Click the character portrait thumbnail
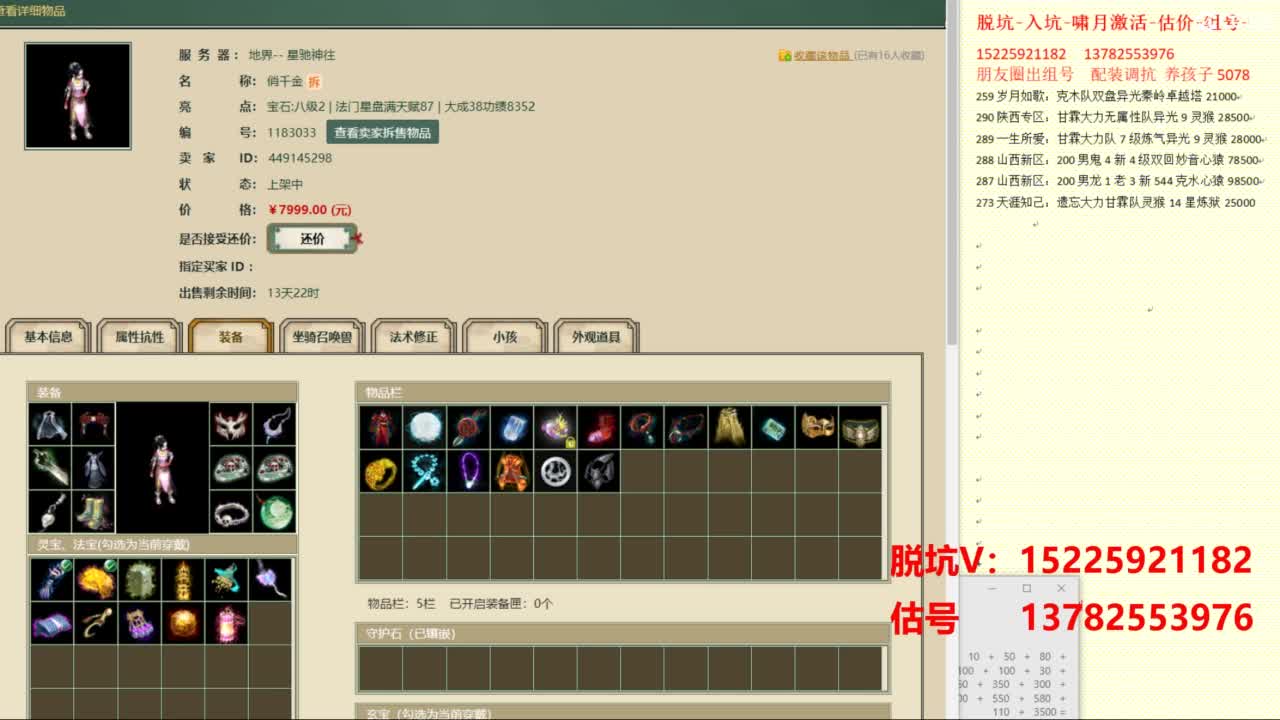 [x=78, y=96]
